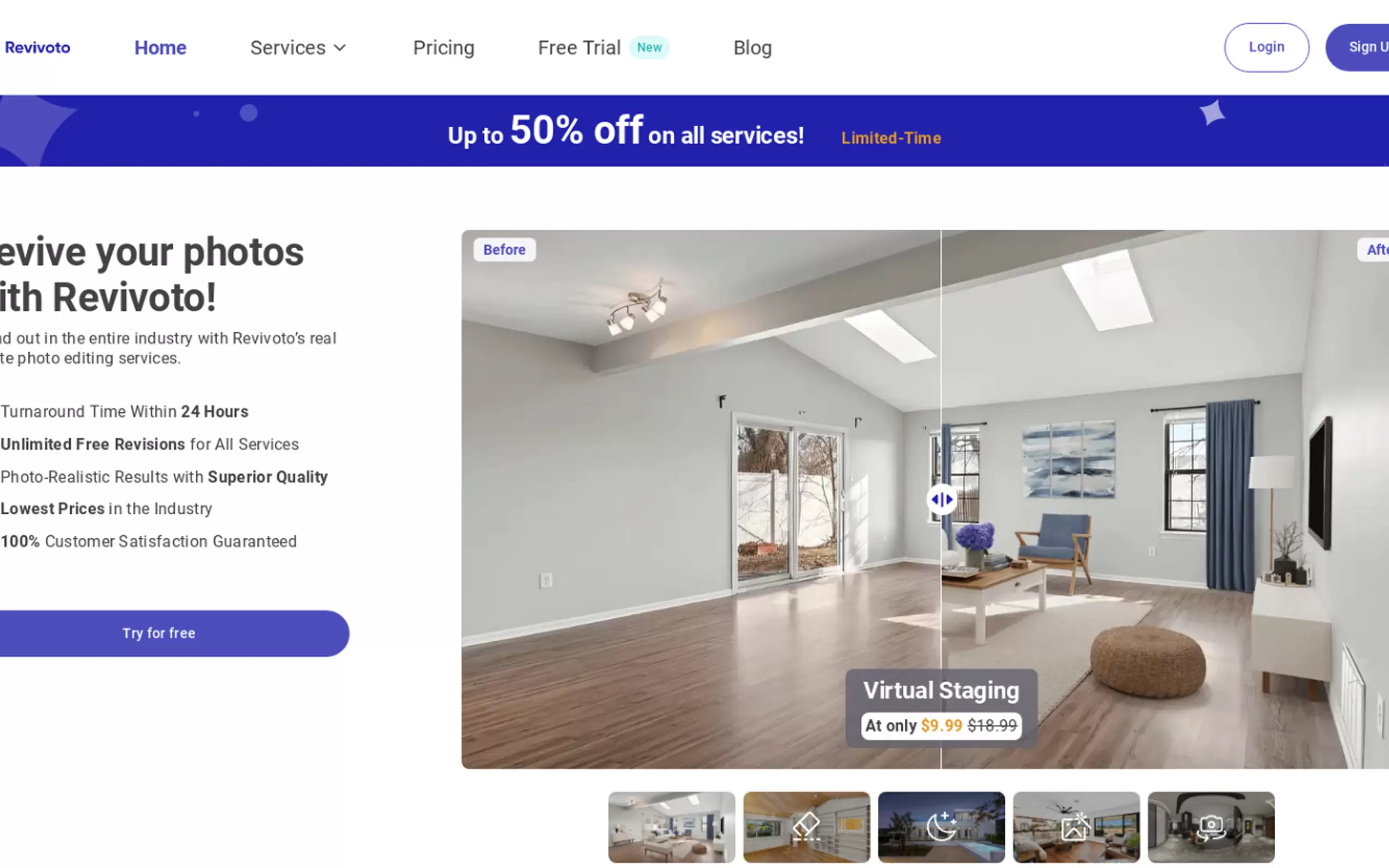Click the Sign Up button

(x=1358, y=47)
